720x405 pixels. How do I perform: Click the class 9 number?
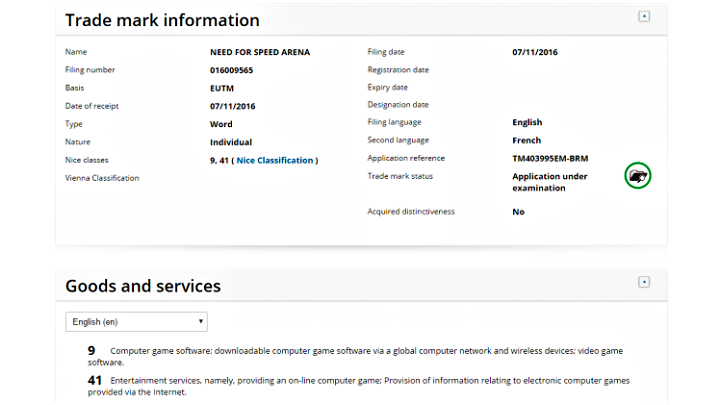(x=91, y=351)
